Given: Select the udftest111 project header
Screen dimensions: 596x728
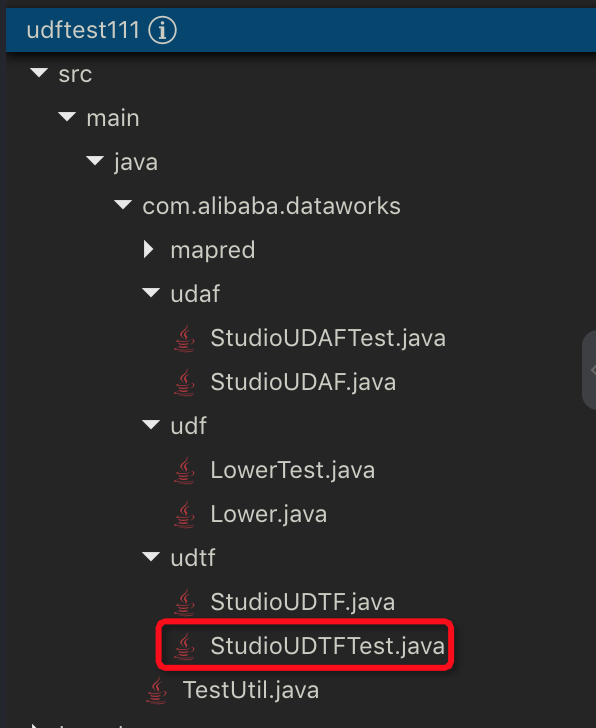Looking at the screenshot, I should pos(301,30).
